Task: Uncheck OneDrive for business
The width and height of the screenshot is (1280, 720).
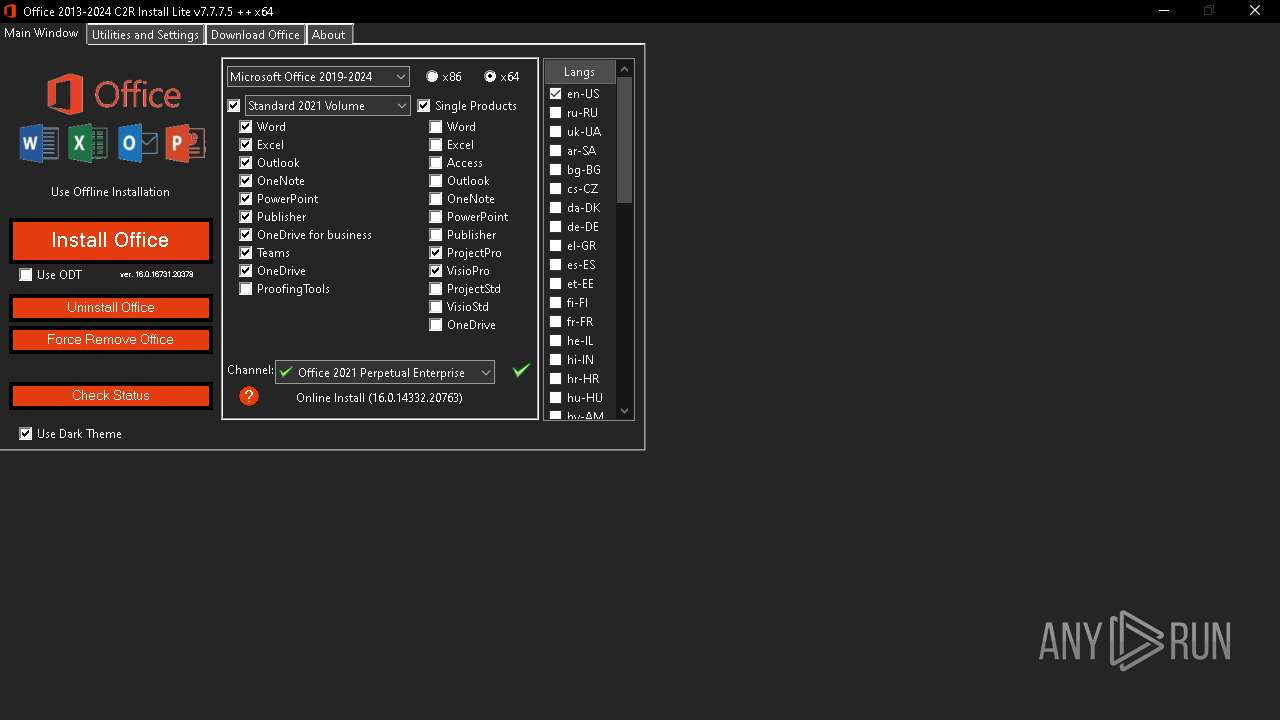Action: (246, 235)
